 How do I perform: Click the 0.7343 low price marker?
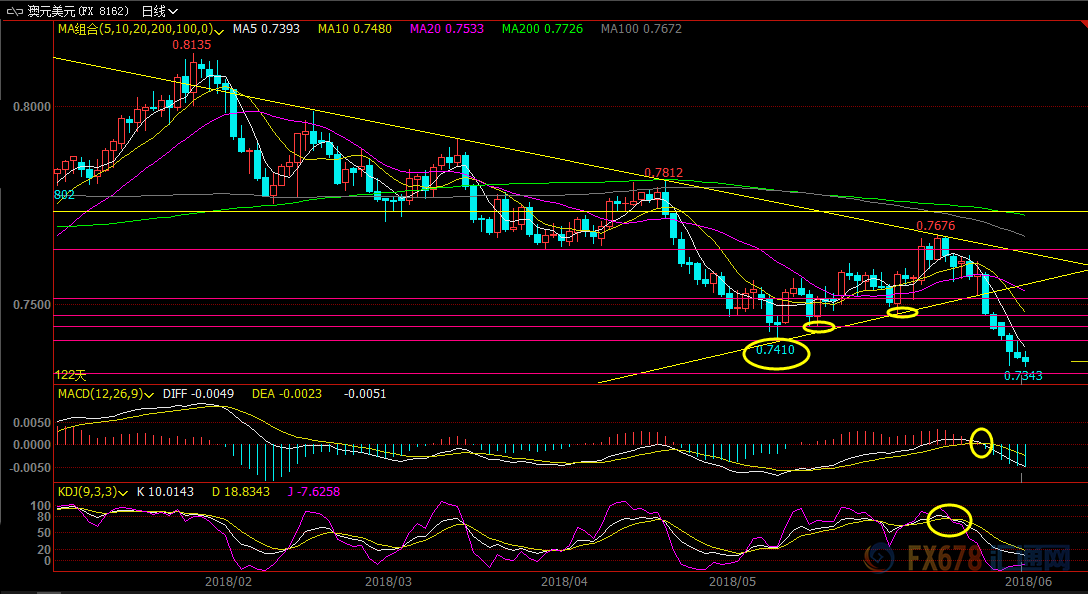pos(1023,376)
